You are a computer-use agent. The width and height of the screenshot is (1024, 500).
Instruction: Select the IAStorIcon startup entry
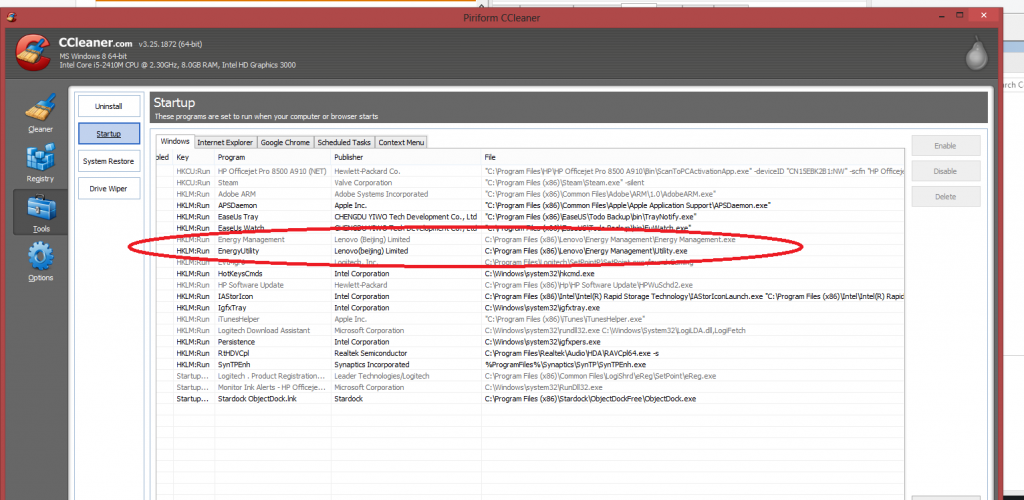(530, 296)
